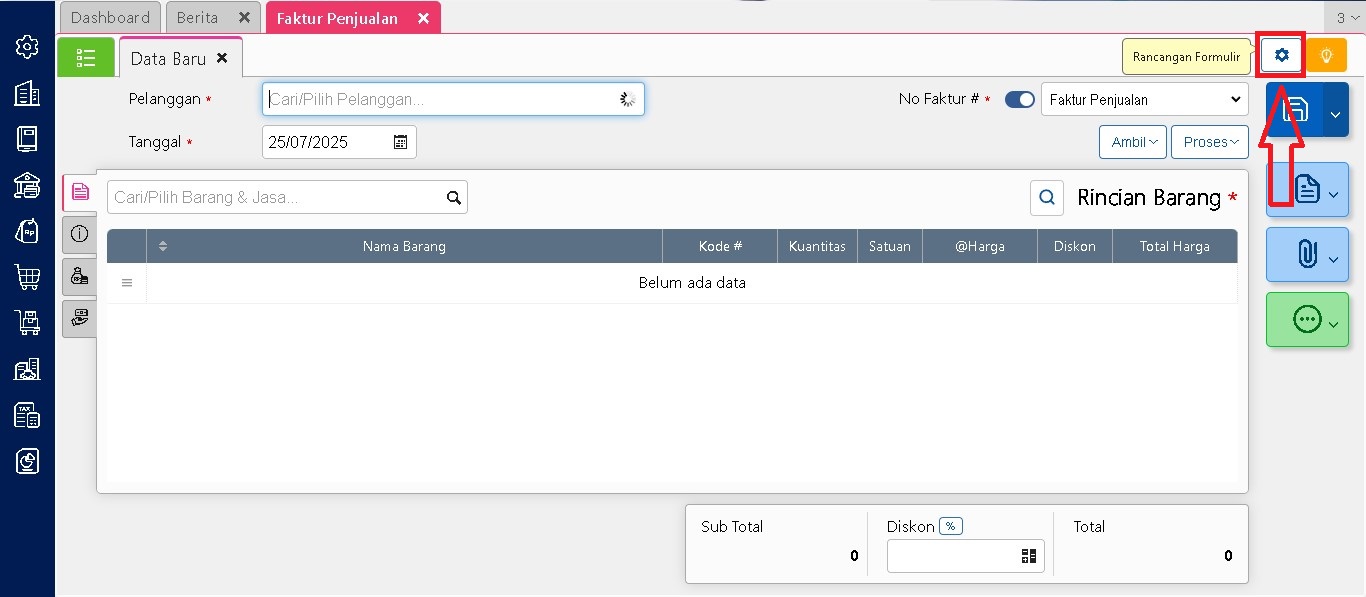Expand the Ambil dropdown menu
This screenshot has height=597, width=1366.
coord(1132,142)
